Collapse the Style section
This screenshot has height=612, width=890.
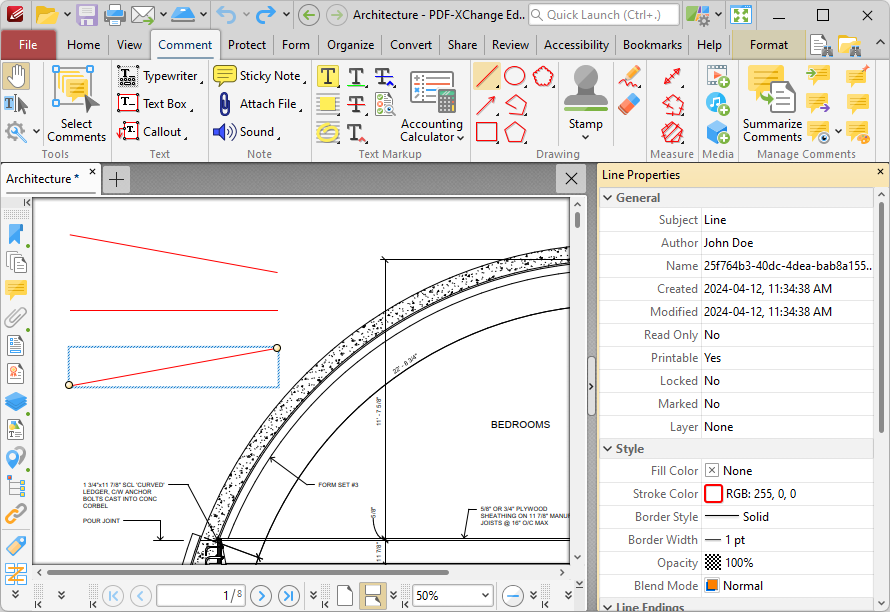(x=608, y=448)
